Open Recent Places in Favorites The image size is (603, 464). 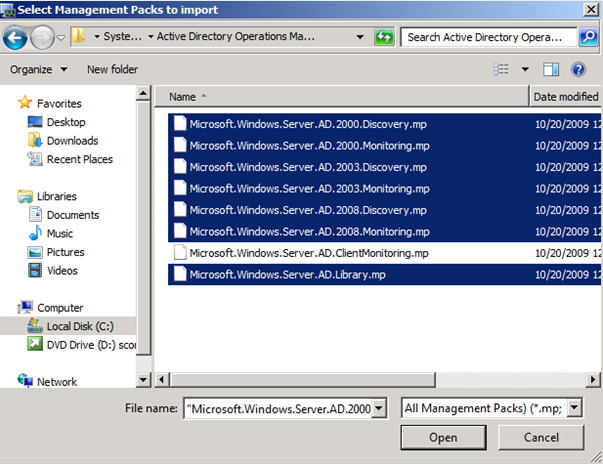80,159
